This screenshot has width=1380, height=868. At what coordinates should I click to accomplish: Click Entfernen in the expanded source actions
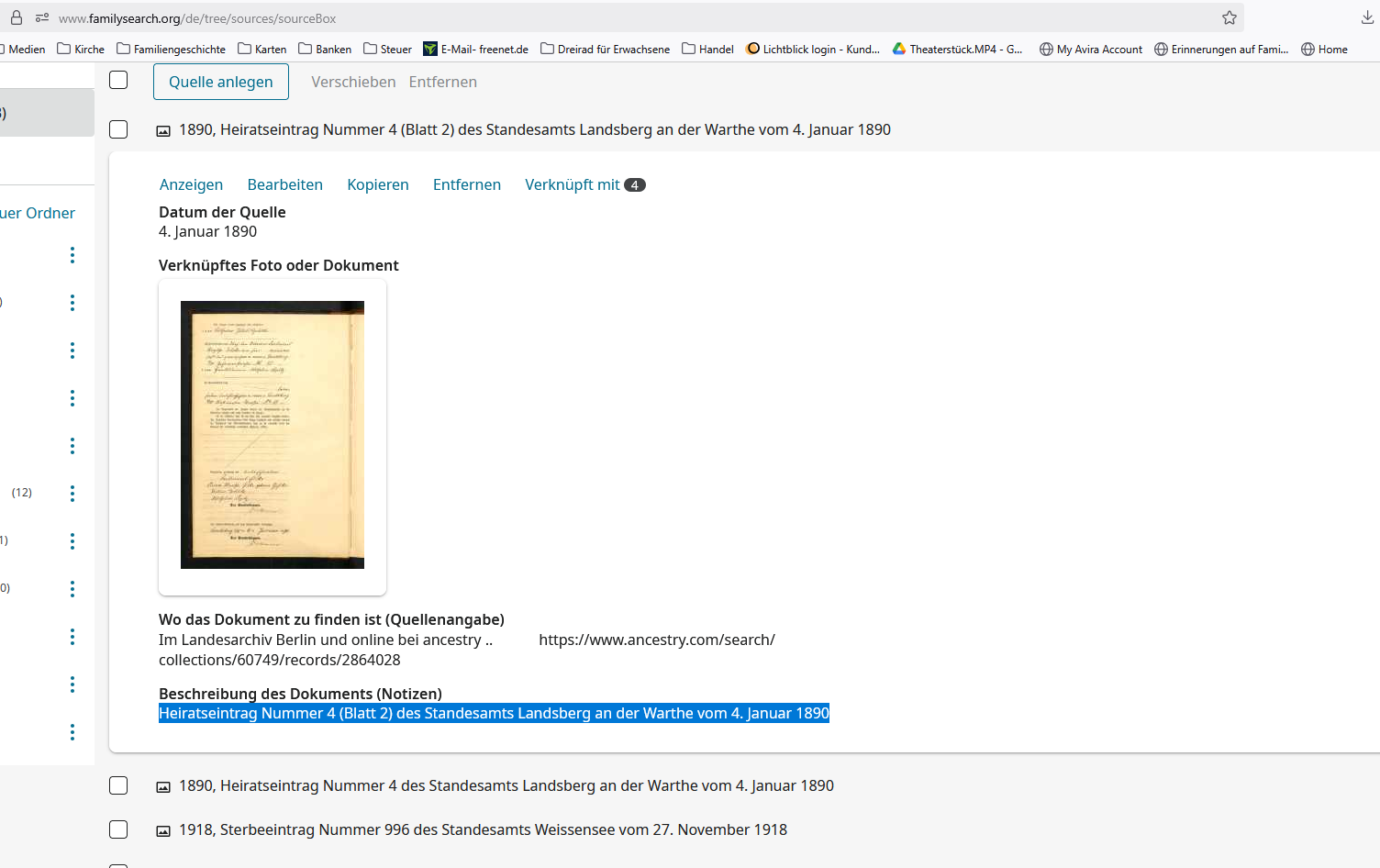467,184
